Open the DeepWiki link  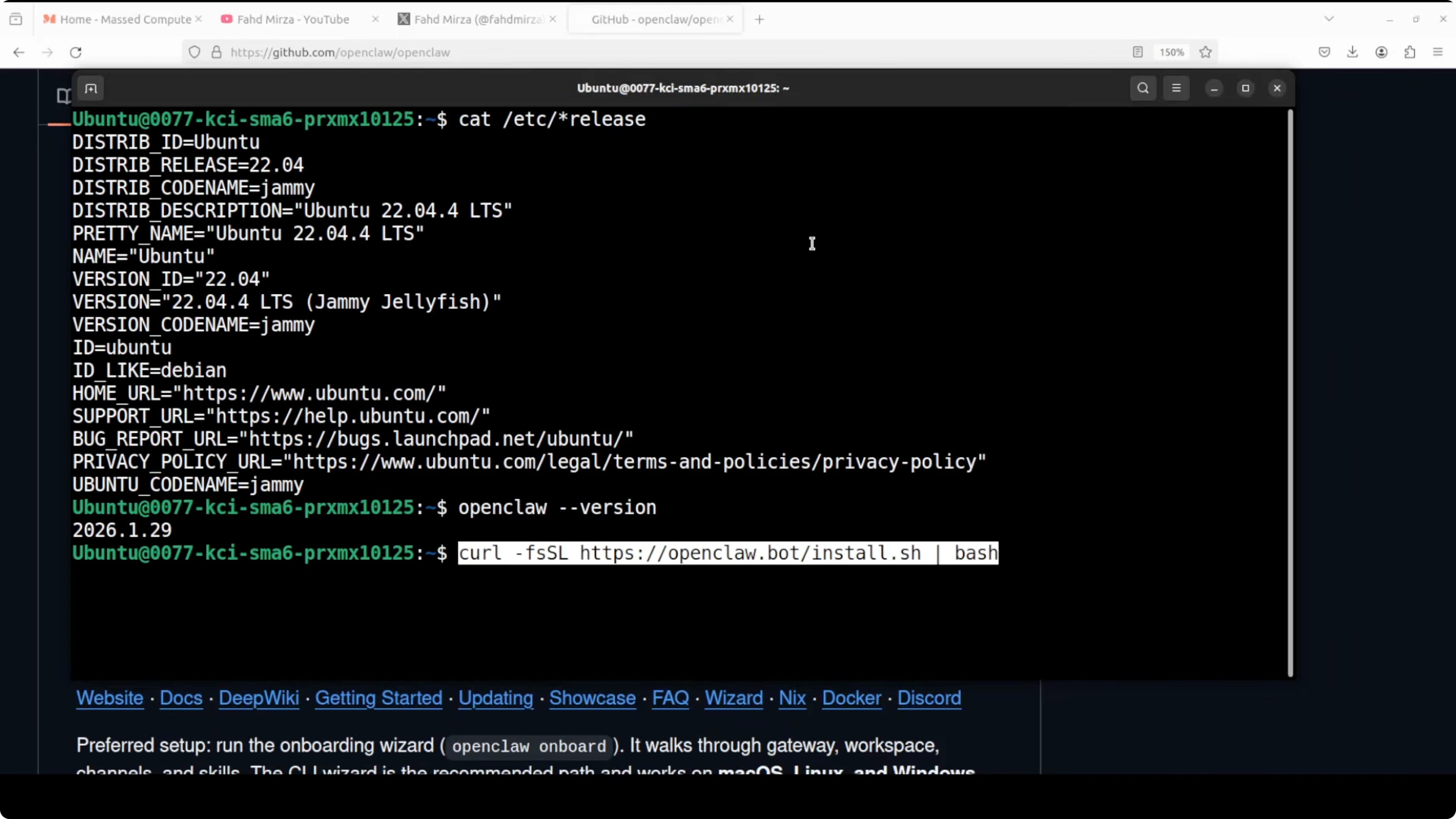(x=259, y=699)
